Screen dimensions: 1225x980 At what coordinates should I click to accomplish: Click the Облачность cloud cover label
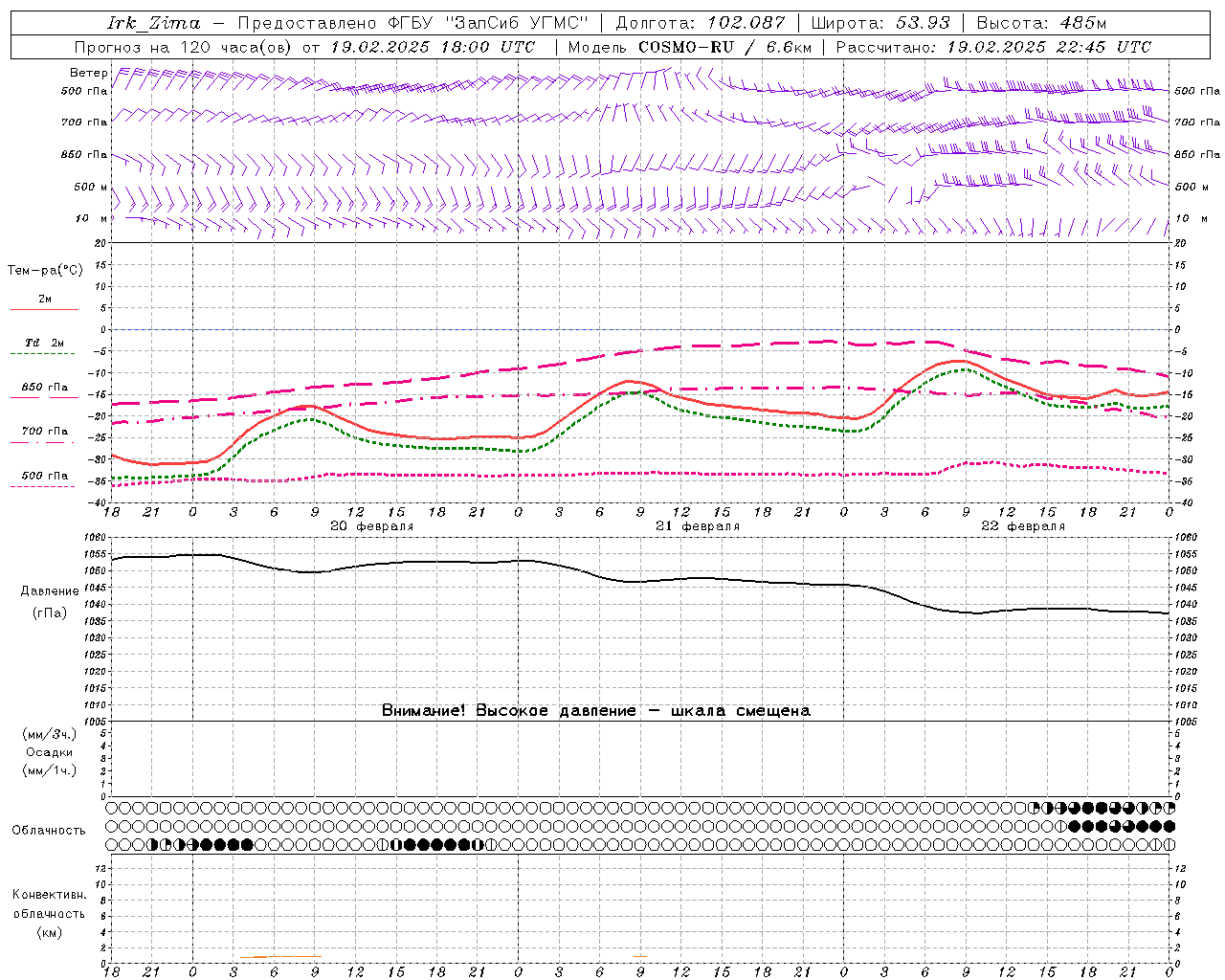point(49,831)
